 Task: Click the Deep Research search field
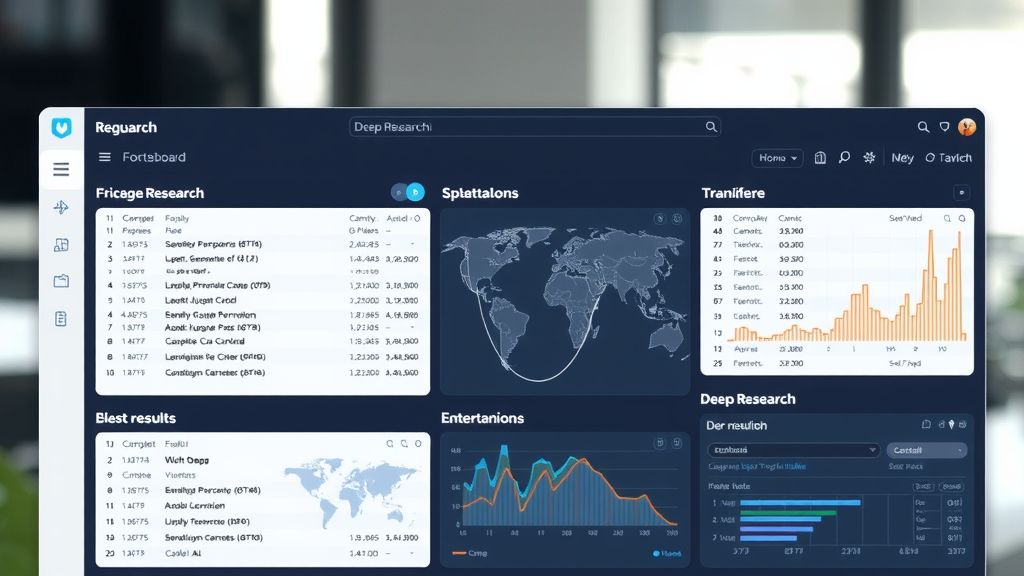click(x=534, y=127)
